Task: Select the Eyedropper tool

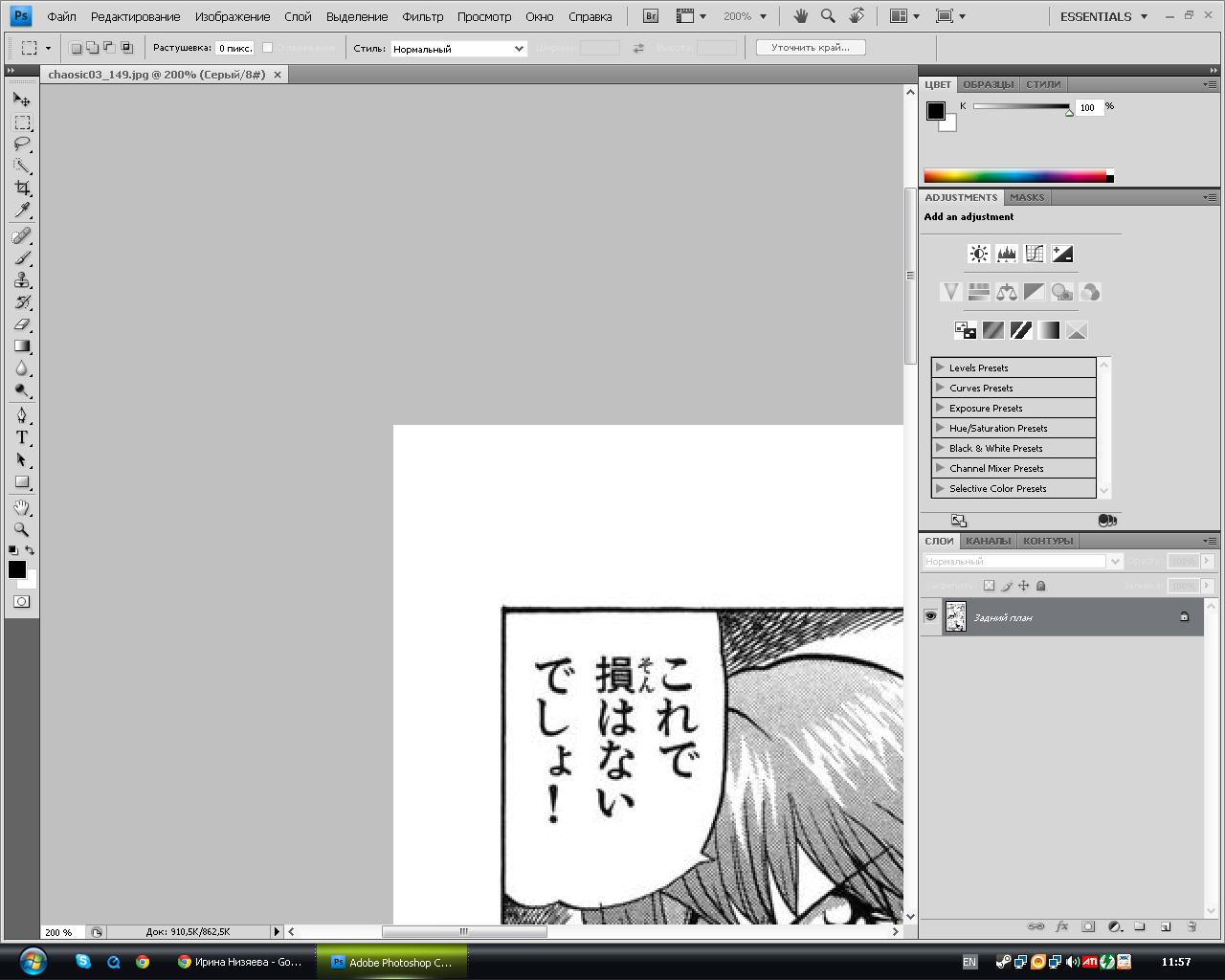Action: [x=22, y=211]
